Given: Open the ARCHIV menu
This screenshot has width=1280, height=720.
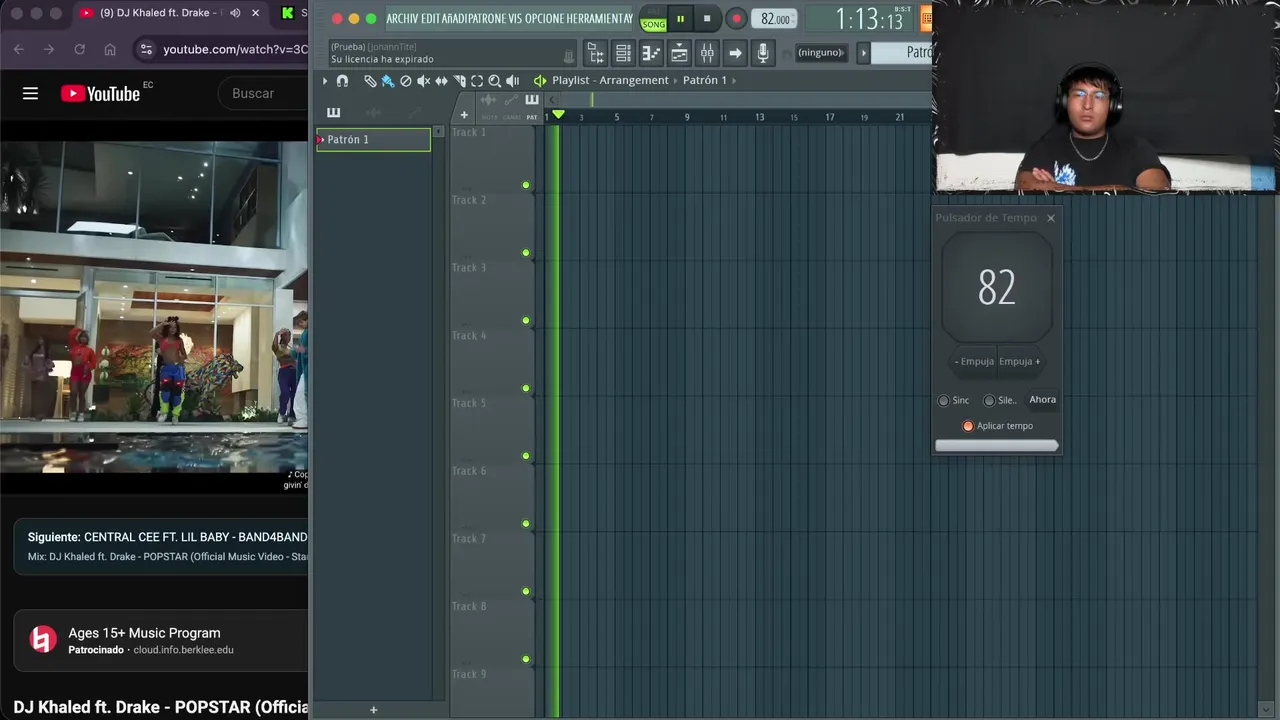Looking at the screenshot, I should point(402,19).
